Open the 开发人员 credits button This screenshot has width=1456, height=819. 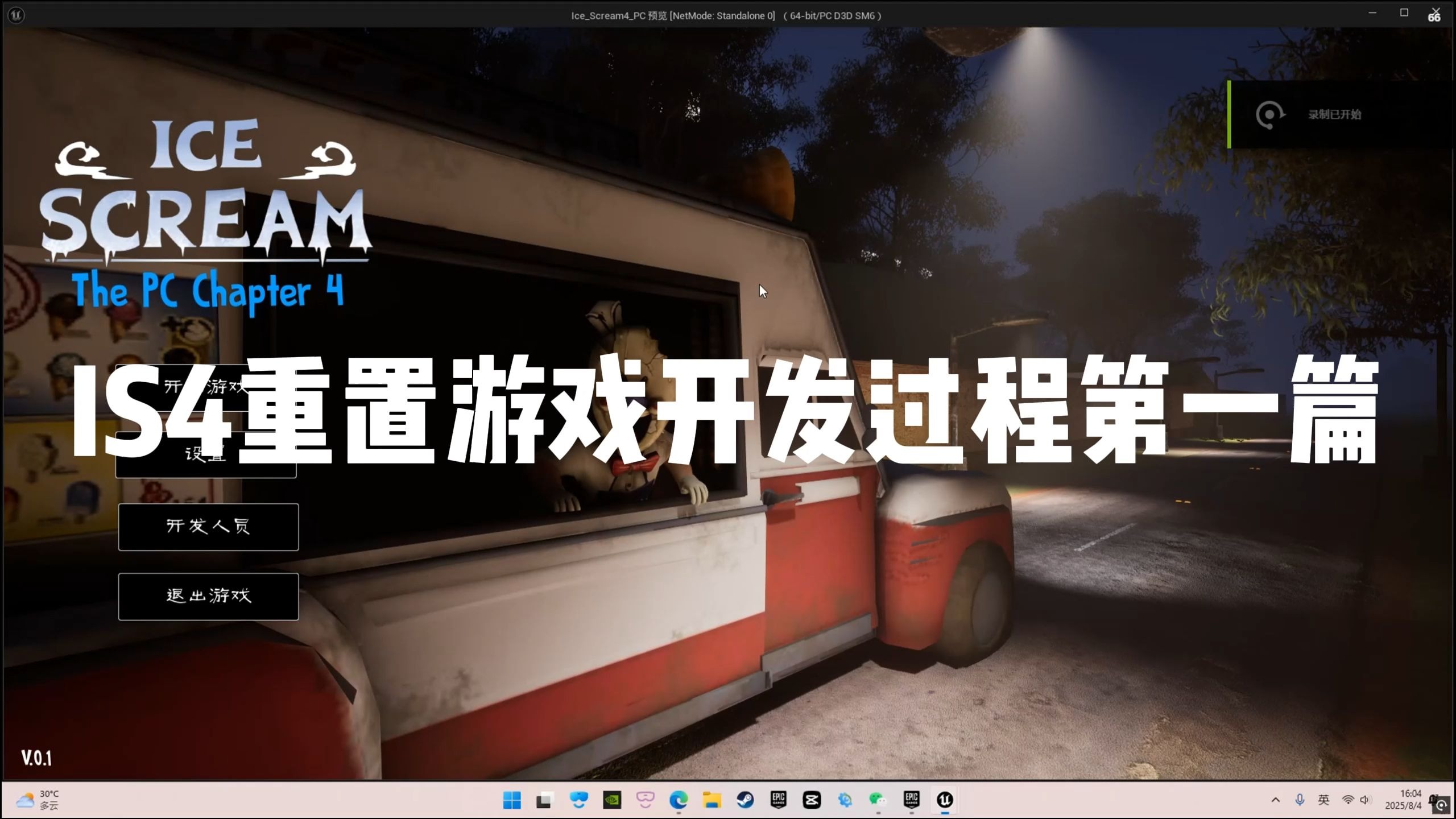(x=208, y=527)
